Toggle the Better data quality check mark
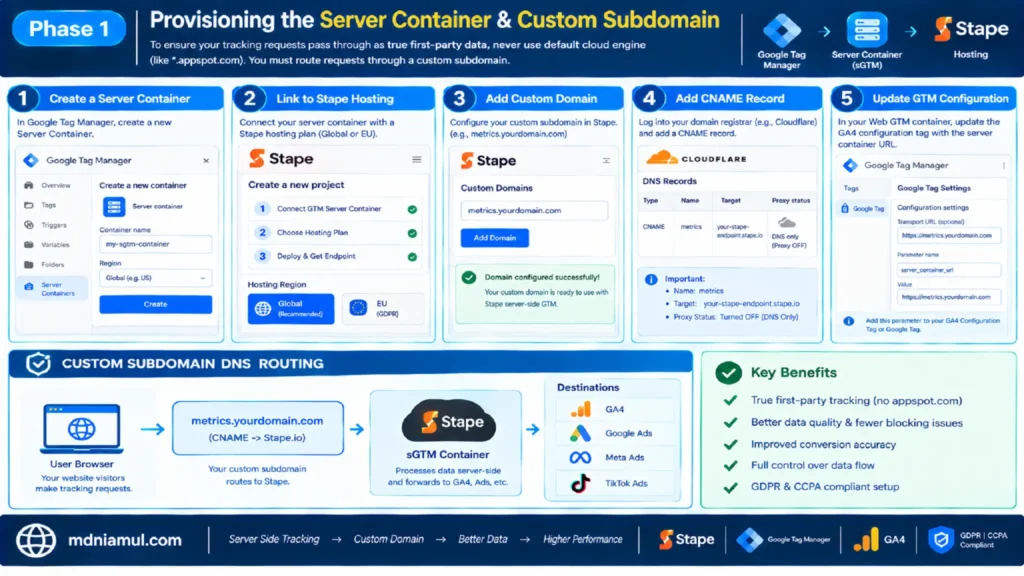This screenshot has height=576, width=1024. [730, 423]
